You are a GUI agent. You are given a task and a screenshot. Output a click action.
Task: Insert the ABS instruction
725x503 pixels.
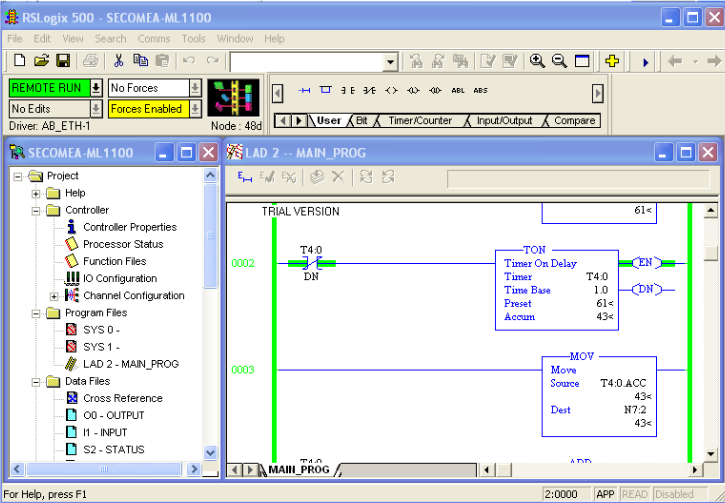point(480,91)
